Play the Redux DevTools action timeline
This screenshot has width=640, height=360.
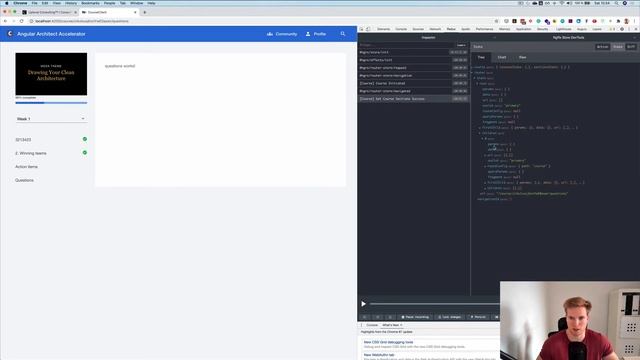[363, 304]
